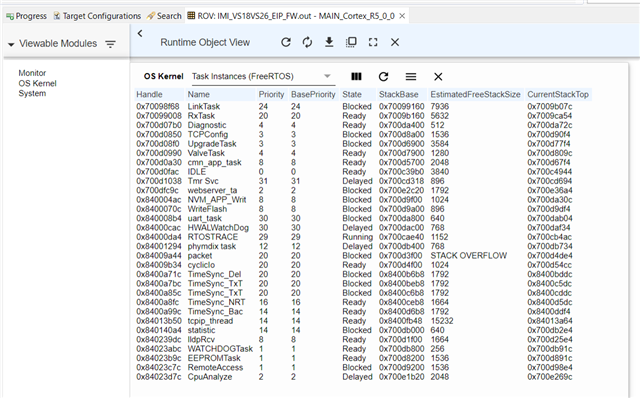This screenshot has width=640, height=398.
Task: Open the hamburger menu in OS Kernel panel
Action: tap(411, 76)
